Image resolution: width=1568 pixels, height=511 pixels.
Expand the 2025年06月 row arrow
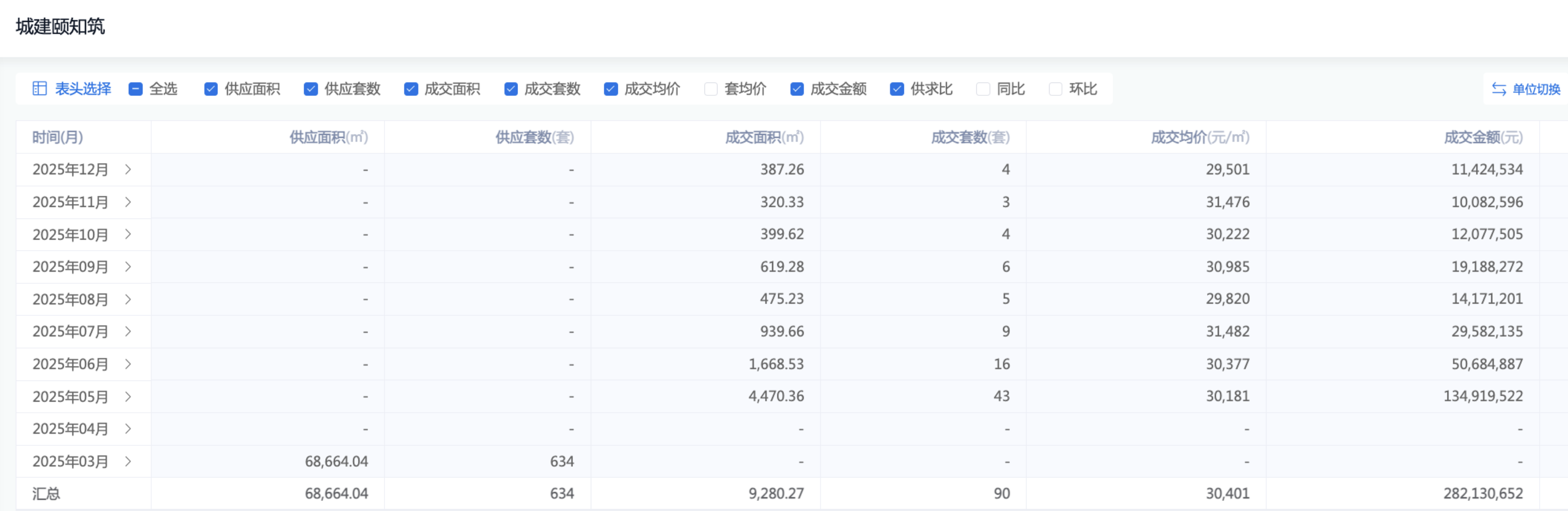click(128, 364)
